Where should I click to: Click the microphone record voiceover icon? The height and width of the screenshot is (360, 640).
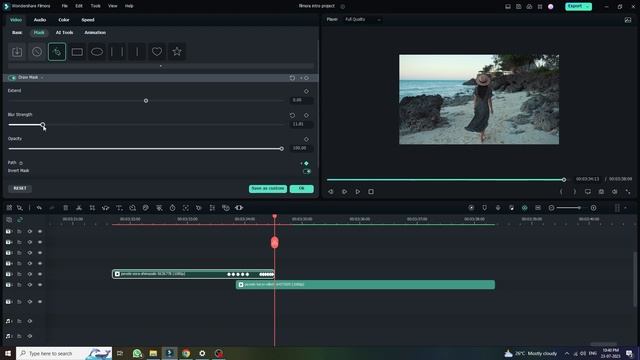[x=498, y=208]
